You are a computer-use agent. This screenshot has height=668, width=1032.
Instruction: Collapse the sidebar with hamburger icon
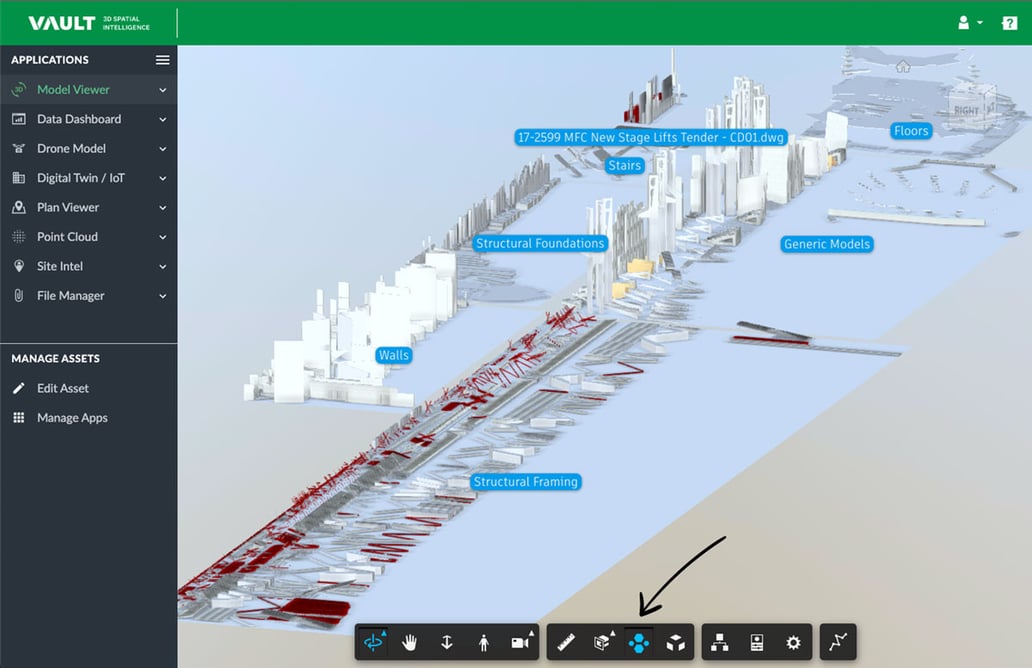162,60
